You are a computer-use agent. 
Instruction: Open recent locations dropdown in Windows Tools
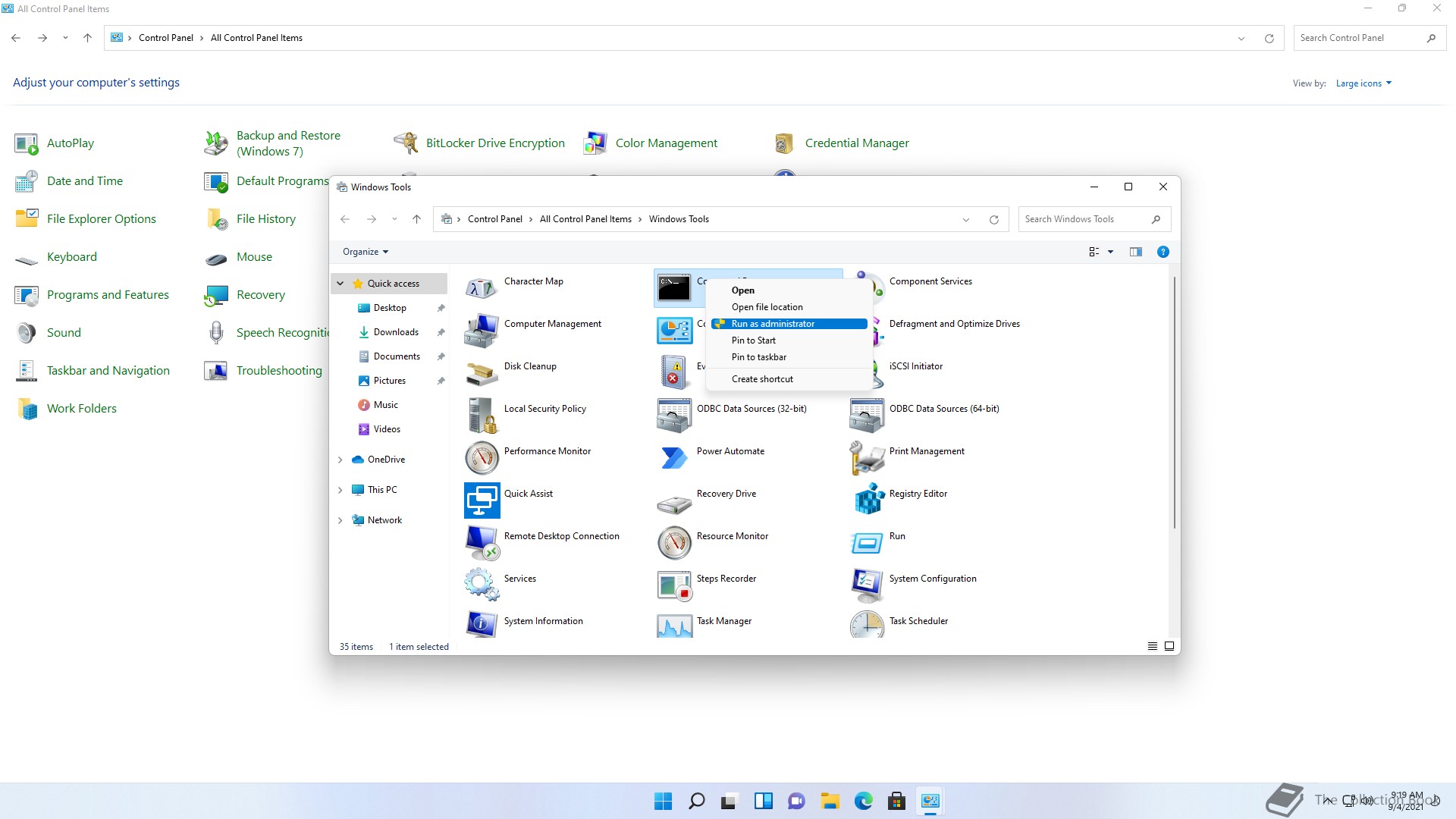click(394, 219)
